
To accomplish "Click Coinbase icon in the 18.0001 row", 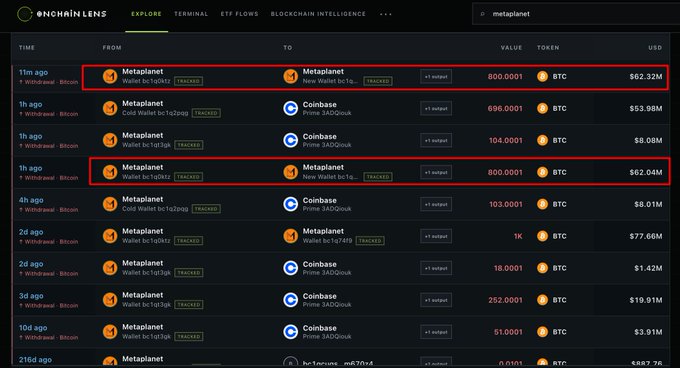I will pos(291,268).
